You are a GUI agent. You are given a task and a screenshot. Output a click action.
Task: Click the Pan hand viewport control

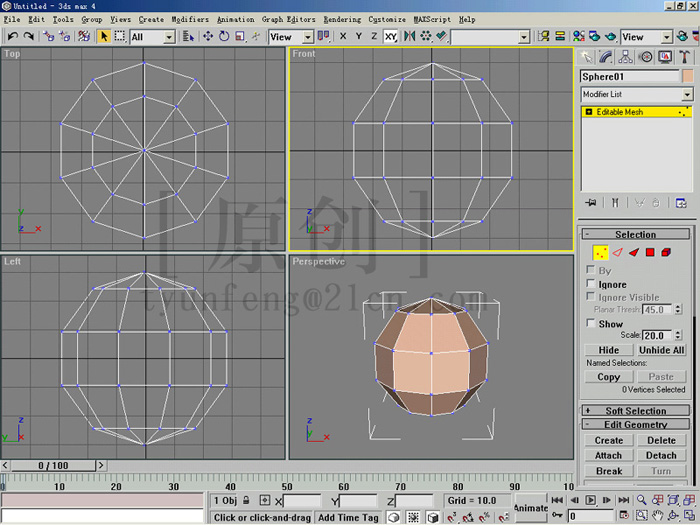(657, 516)
